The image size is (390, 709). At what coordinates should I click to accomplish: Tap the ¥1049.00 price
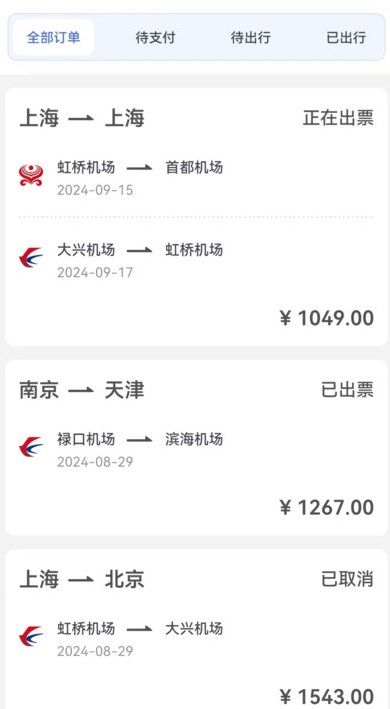(x=327, y=318)
